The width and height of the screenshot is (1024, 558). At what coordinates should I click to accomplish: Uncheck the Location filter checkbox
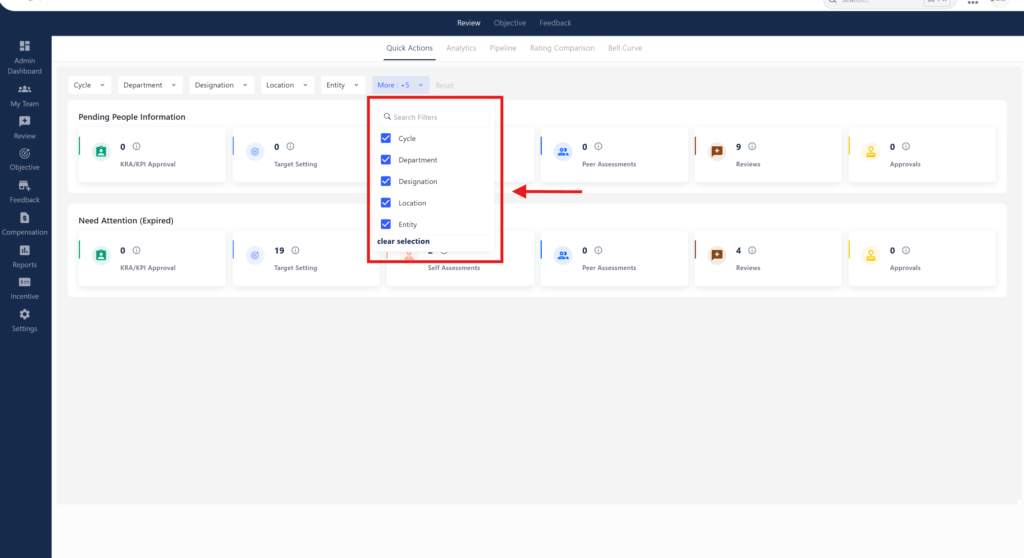(x=386, y=203)
